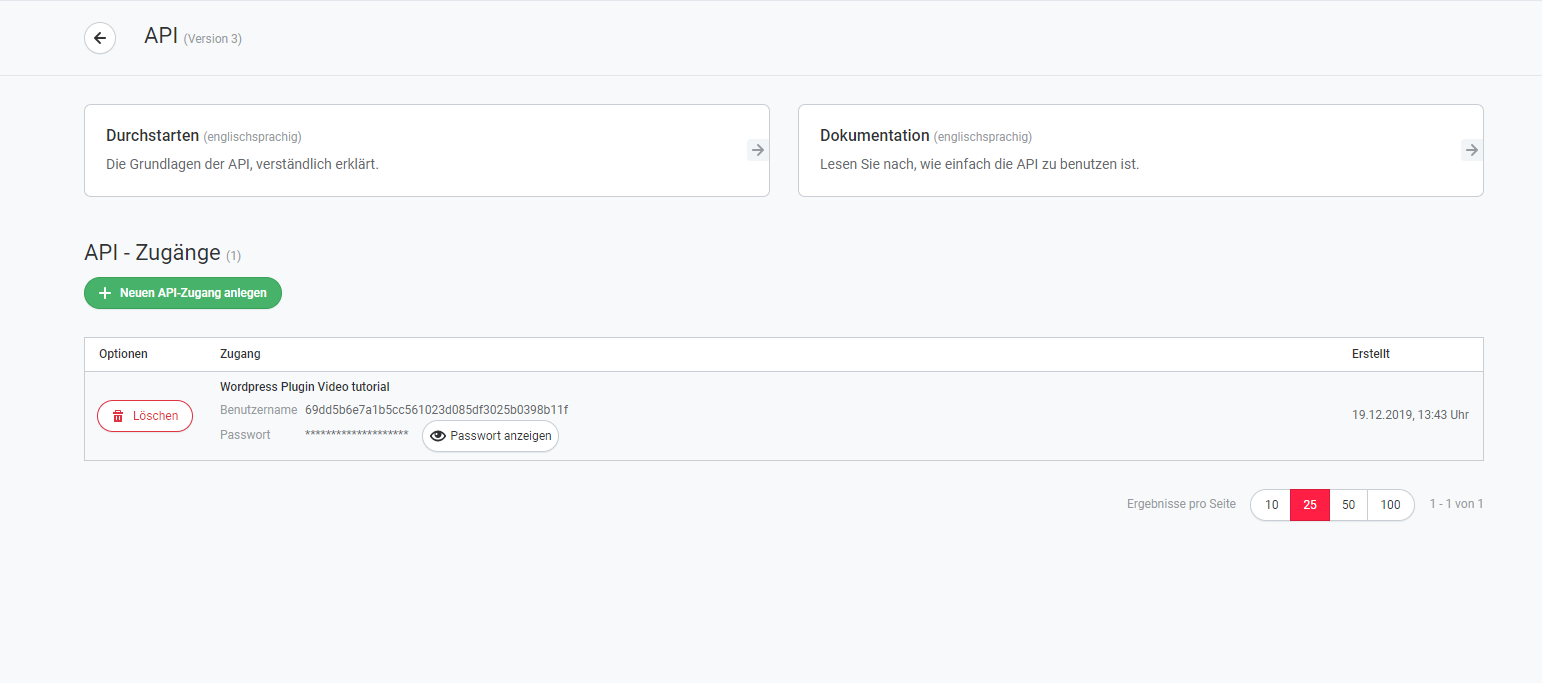
Task: Show the password with Passwort anzeigen
Action: tap(490, 436)
